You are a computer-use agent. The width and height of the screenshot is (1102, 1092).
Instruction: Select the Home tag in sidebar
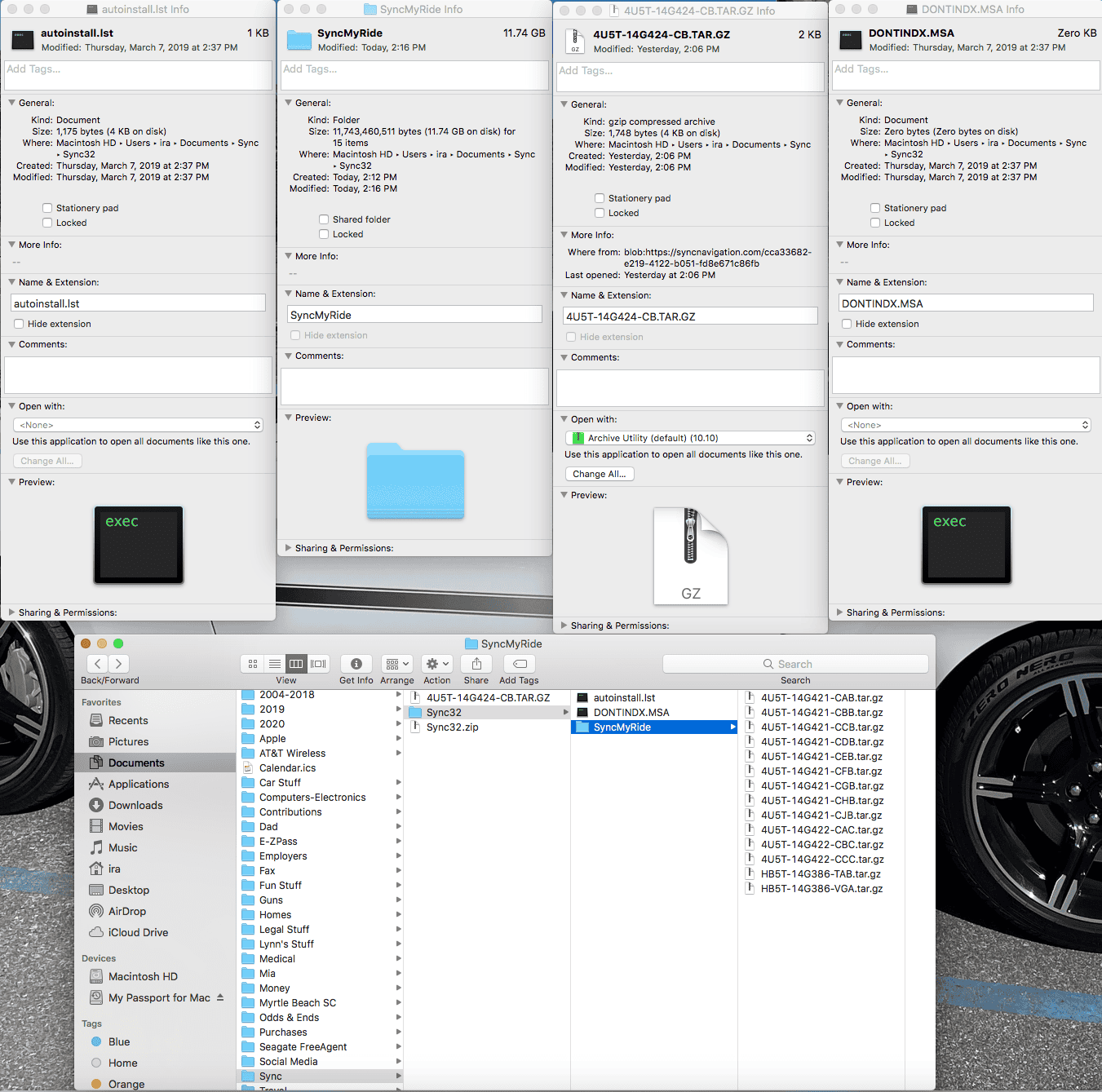122,1063
